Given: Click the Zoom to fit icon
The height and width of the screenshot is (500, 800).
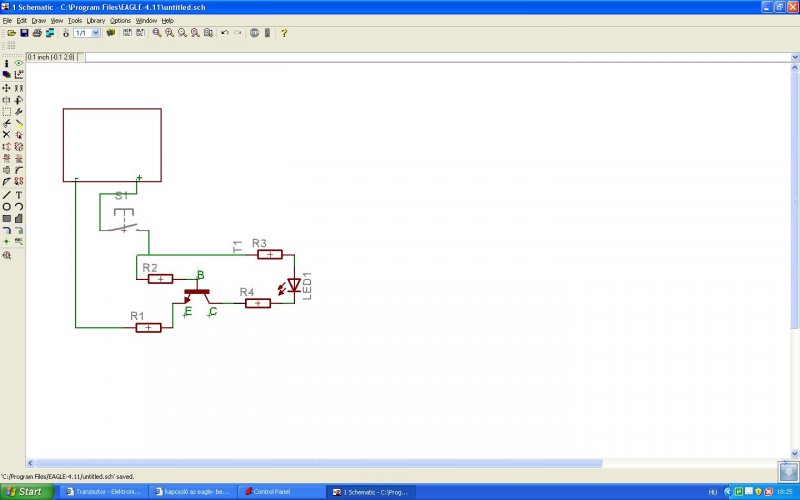Looking at the screenshot, I should coord(157,33).
